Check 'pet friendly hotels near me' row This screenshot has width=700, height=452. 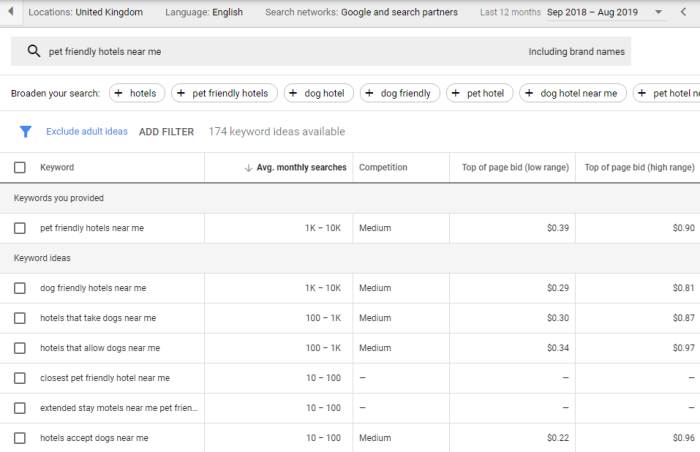pos(20,228)
